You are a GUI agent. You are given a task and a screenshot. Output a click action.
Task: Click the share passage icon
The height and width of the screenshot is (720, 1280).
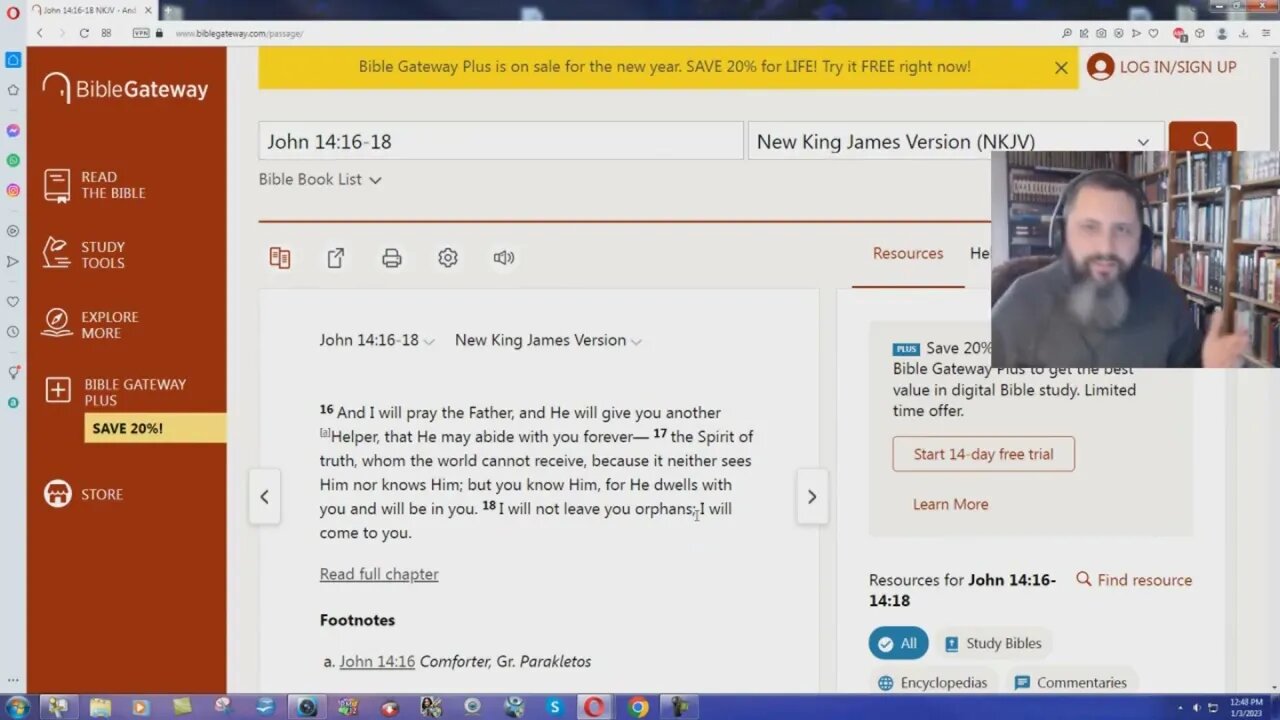[x=336, y=258]
